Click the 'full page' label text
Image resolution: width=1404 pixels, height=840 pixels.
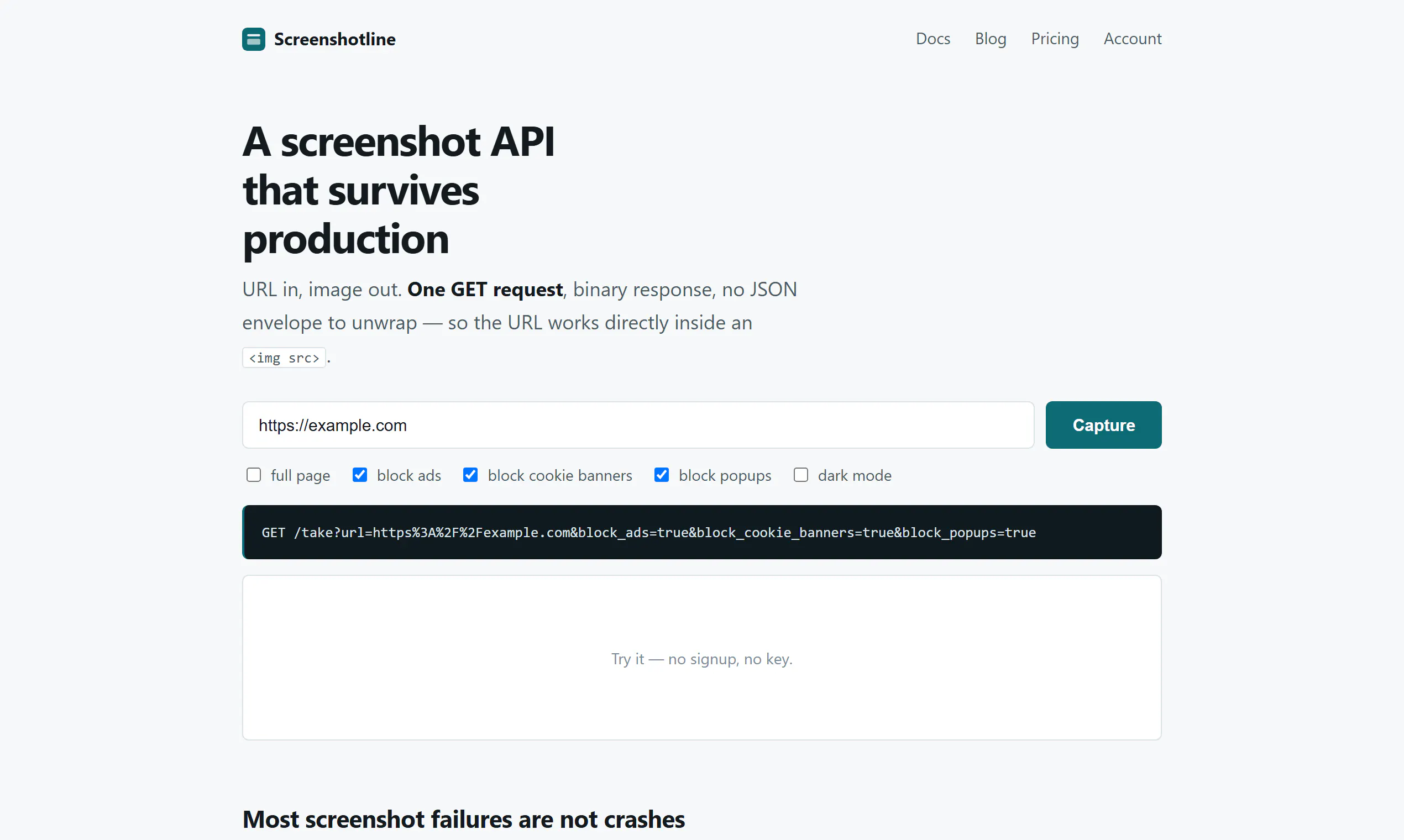(x=300, y=475)
